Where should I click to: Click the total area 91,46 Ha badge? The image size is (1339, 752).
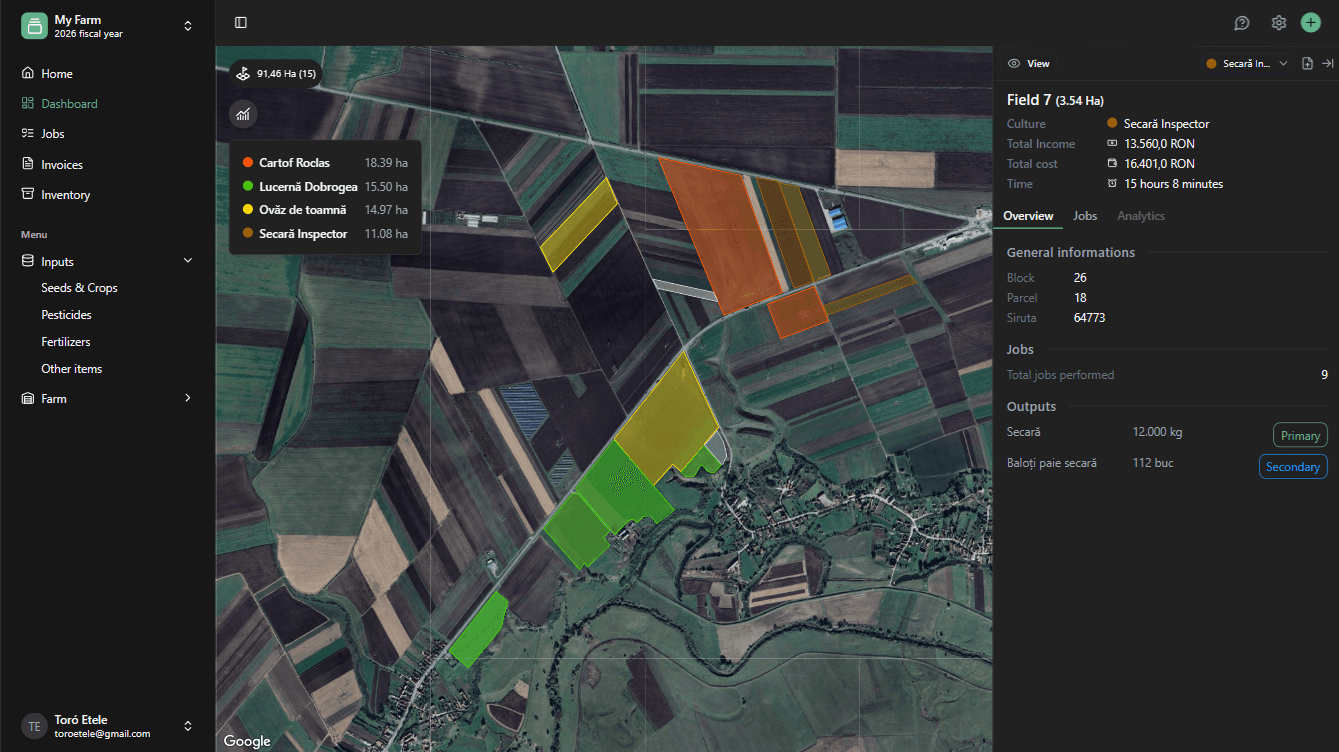[274, 73]
